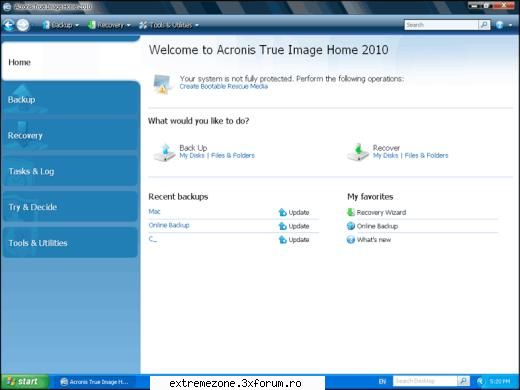This screenshot has height=390, width=520.
Task: Click the system protection warning icon
Action: 162,84
